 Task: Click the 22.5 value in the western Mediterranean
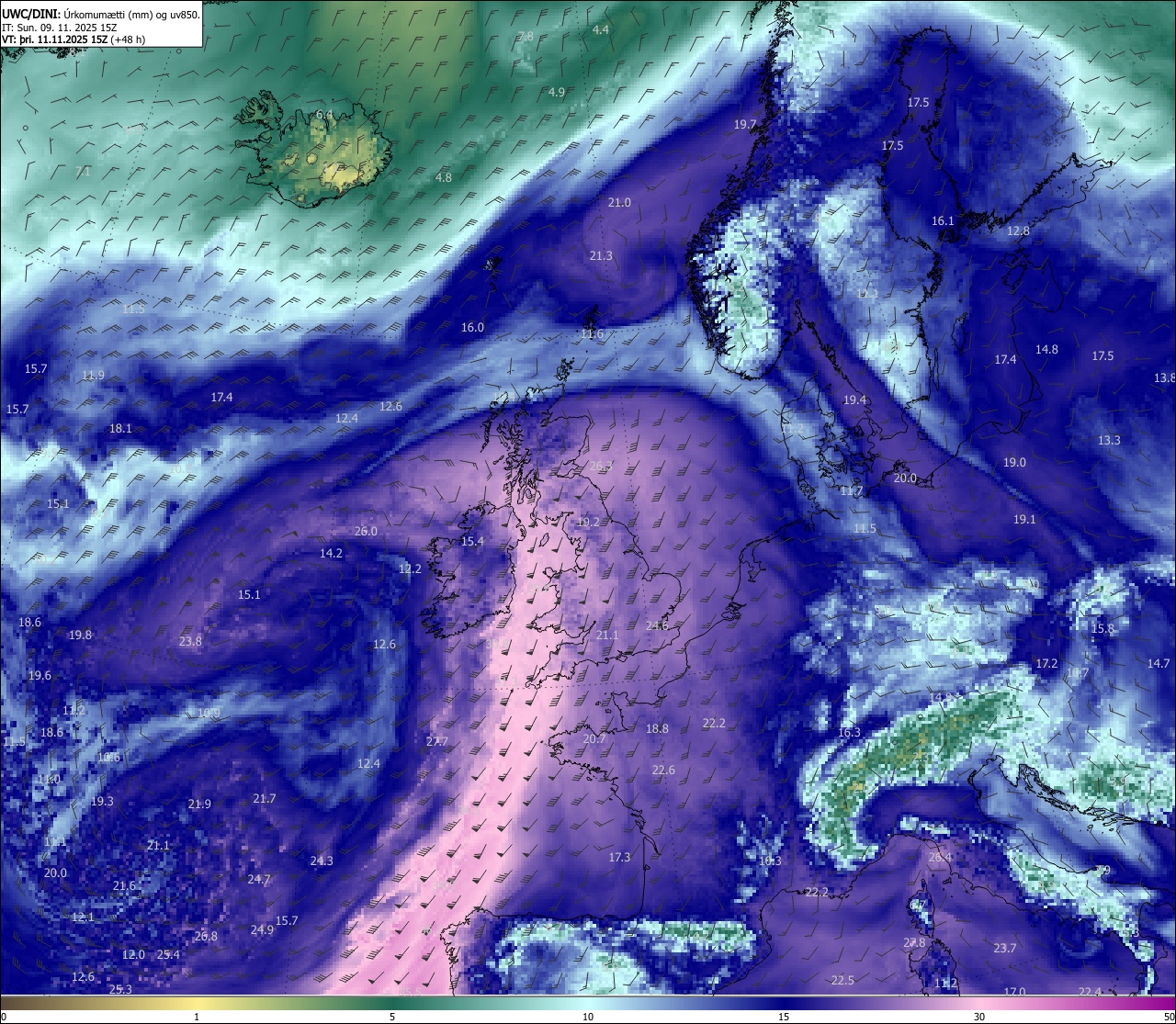click(x=842, y=981)
